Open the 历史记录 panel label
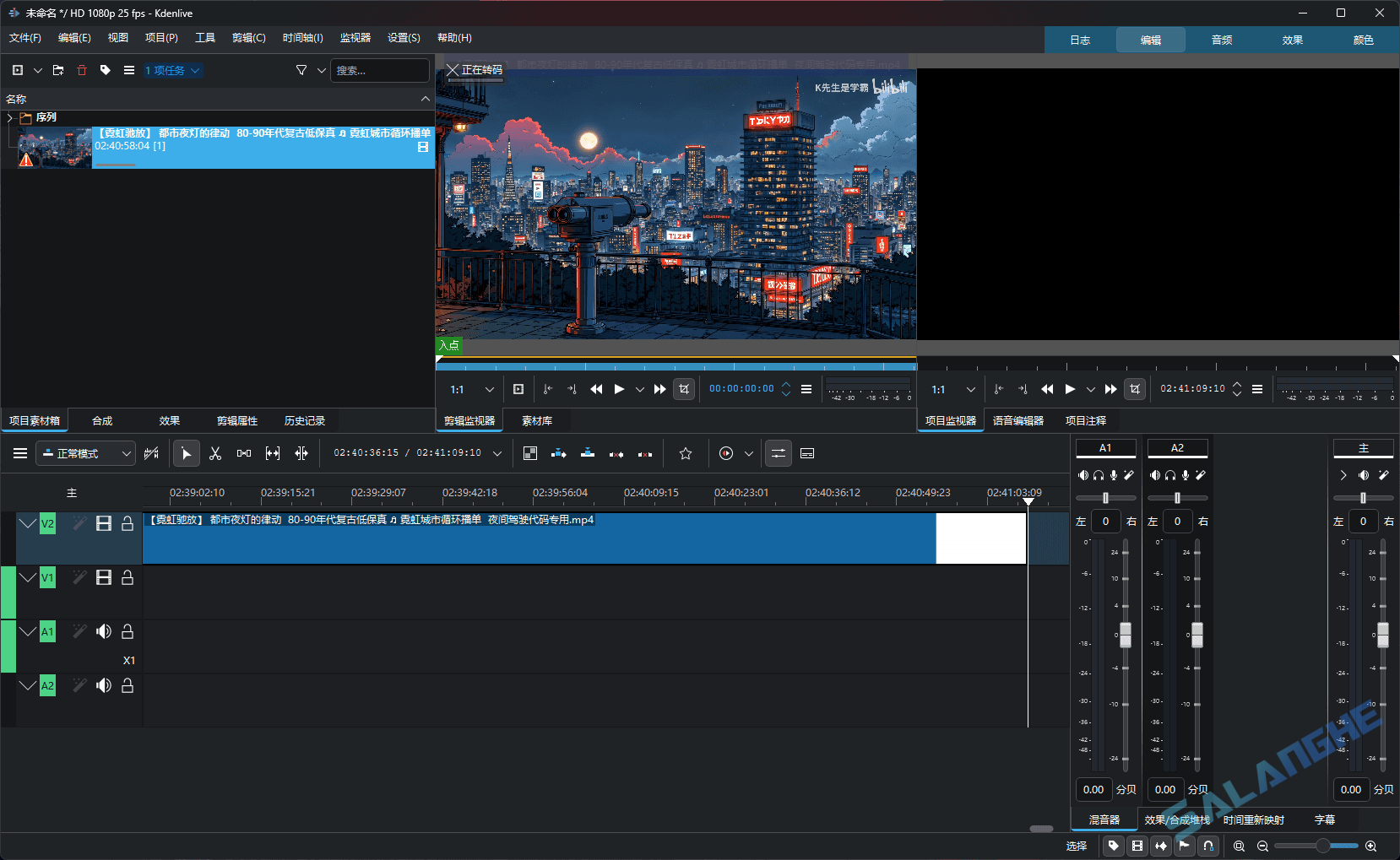 click(305, 419)
